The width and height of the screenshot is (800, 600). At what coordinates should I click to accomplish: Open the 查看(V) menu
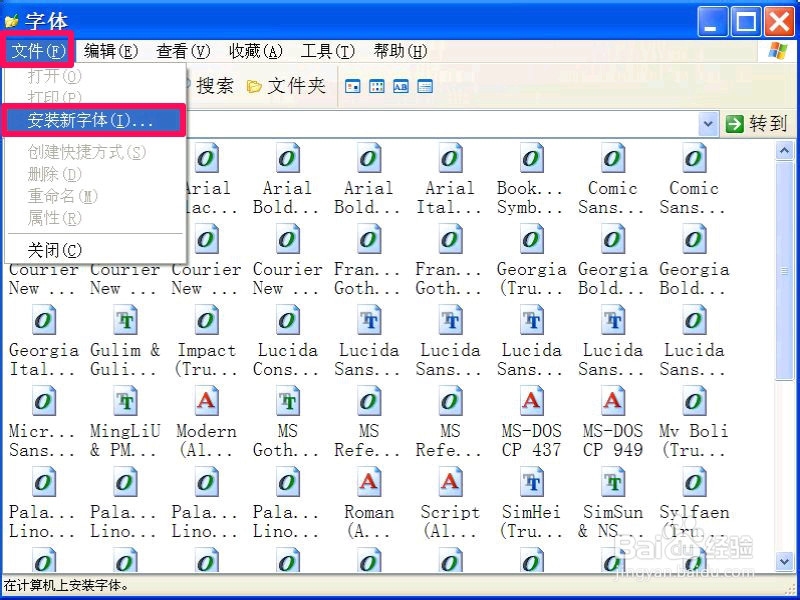click(x=183, y=51)
